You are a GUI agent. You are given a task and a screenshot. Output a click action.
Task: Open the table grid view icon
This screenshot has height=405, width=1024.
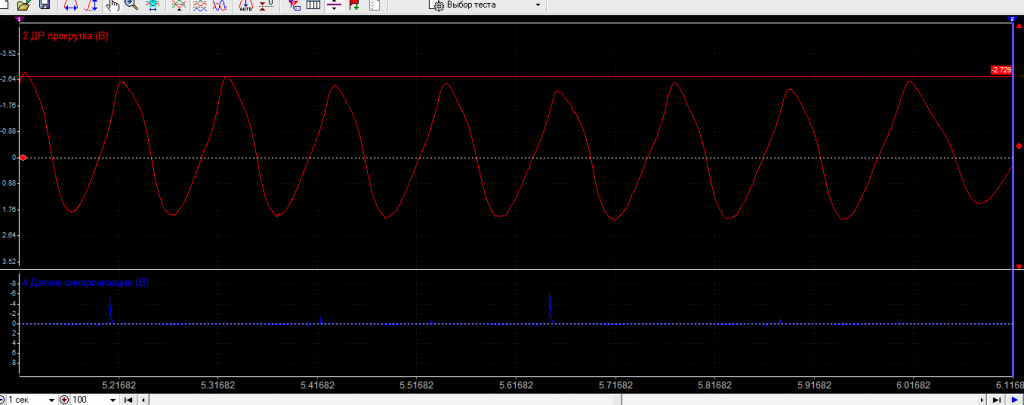313,5
